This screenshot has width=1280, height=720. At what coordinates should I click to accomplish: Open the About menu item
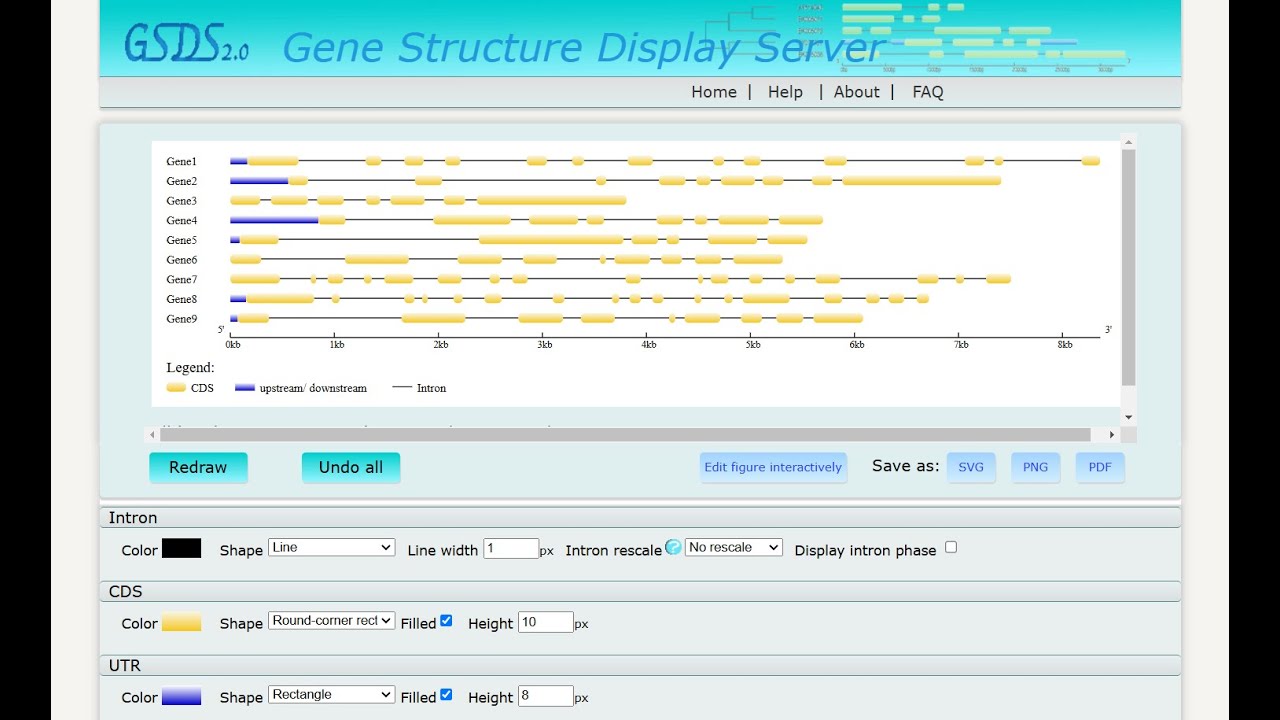pos(857,92)
